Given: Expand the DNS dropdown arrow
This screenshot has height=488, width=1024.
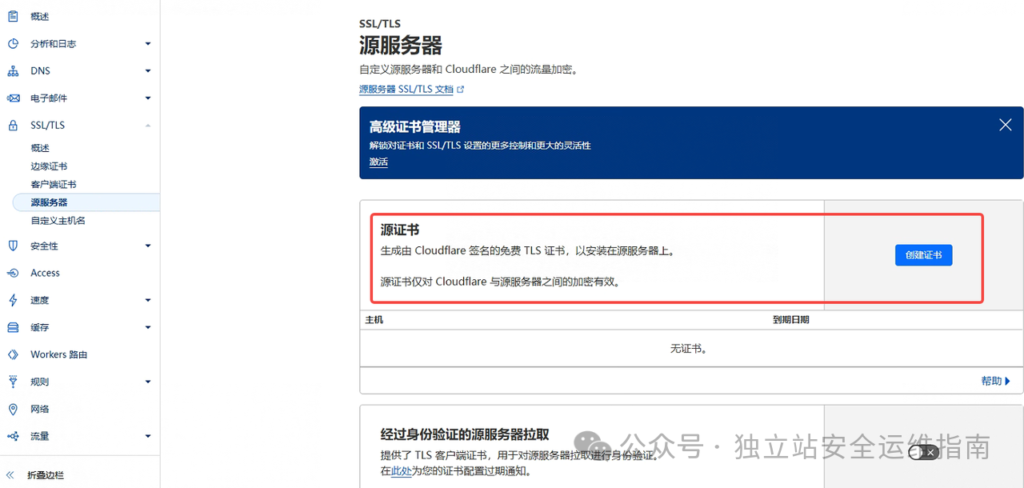Looking at the screenshot, I should pos(148,71).
